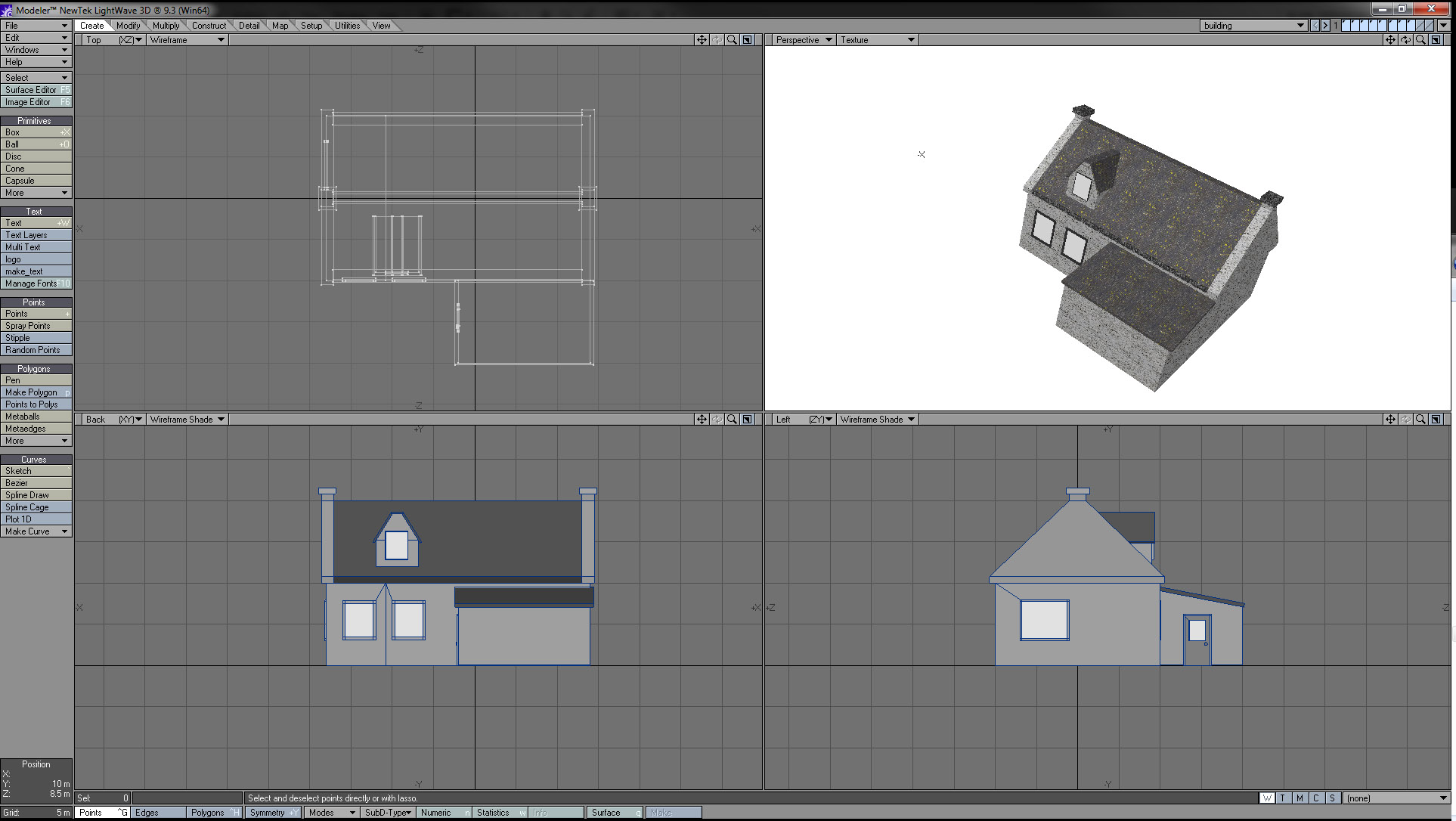Go to previous object with the left arrow
Viewport: 1456px width, 821px height.
coord(1315,26)
